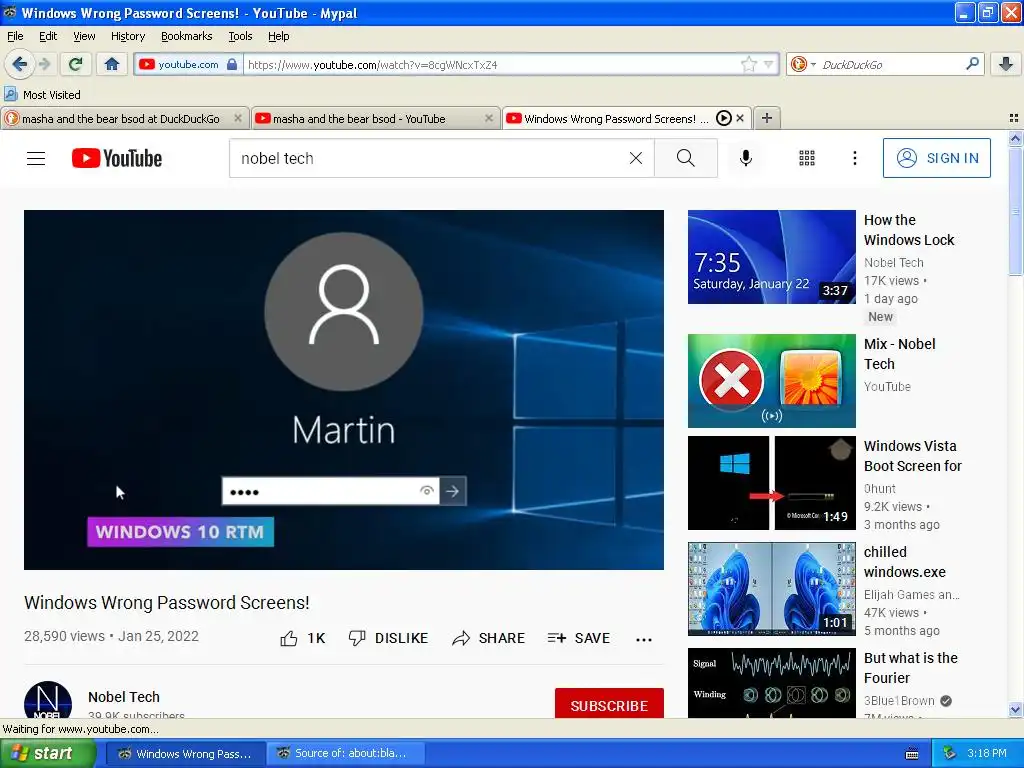Select Windows Wrong Pass... taskbar button

click(185, 754)
